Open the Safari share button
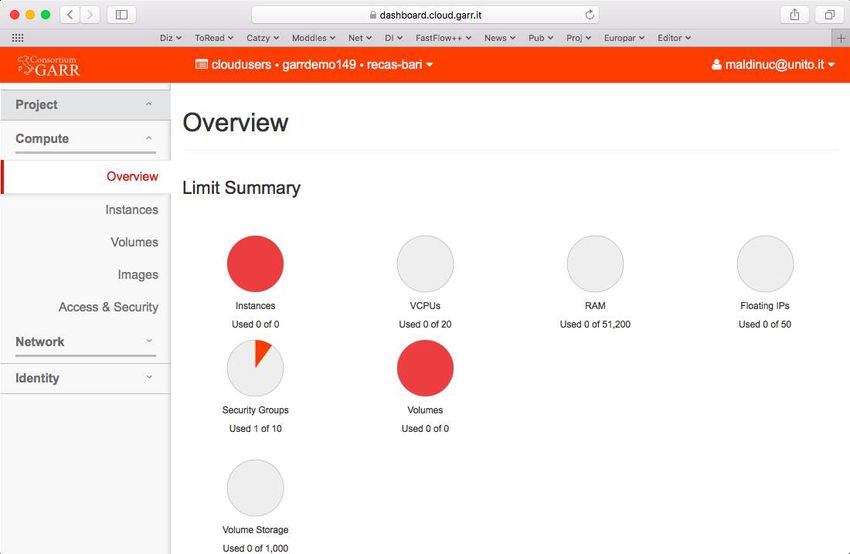The image size is (850, 554). [794, 15]
